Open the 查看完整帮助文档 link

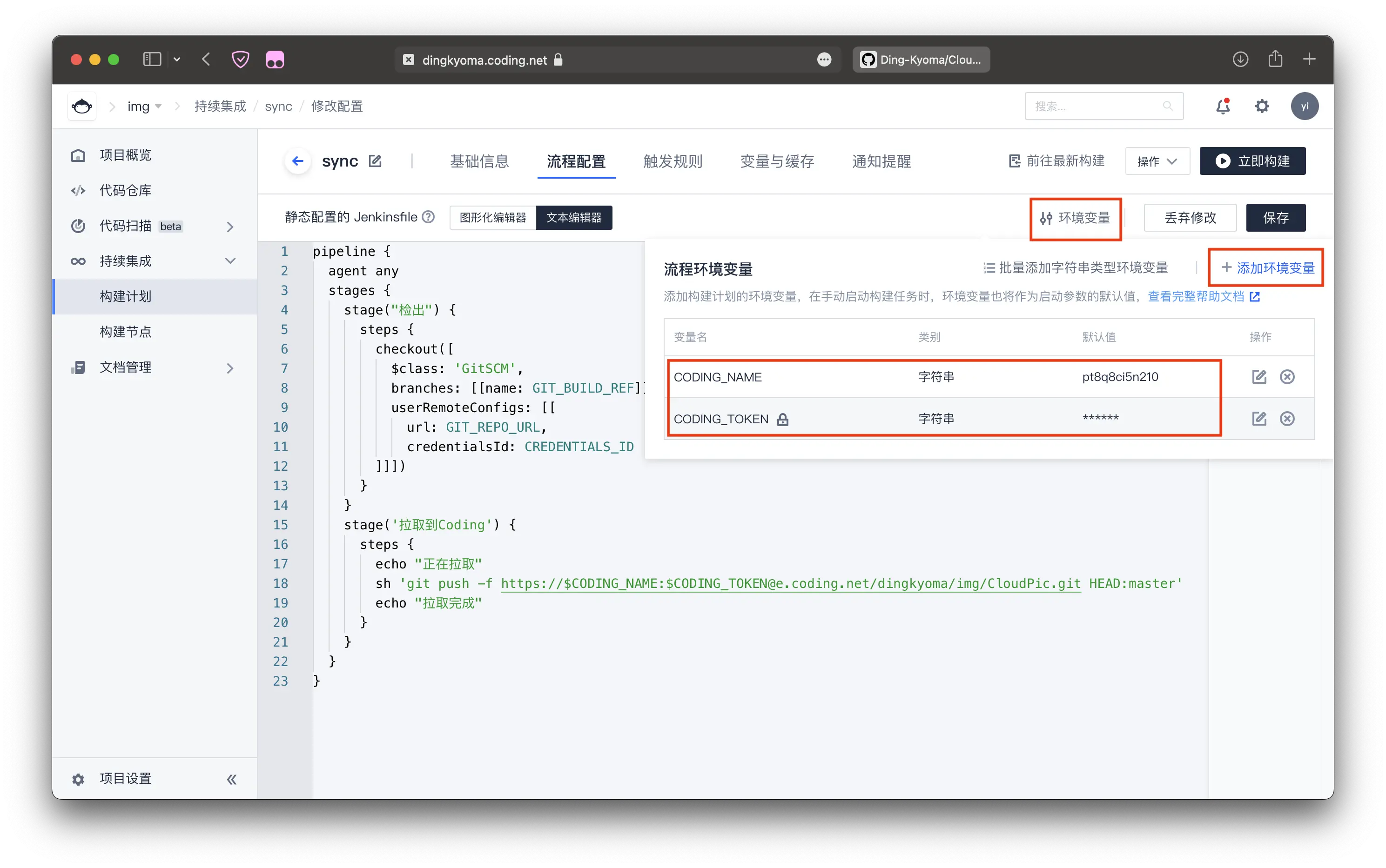(x=1196, y=296)
